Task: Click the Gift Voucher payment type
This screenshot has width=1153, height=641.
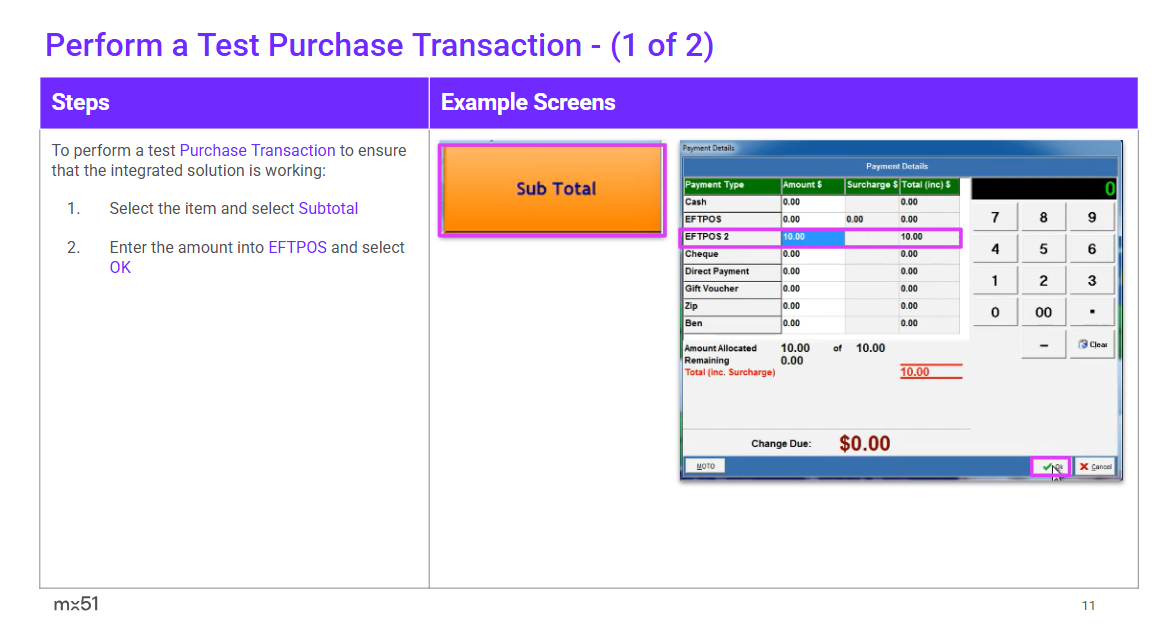Action: point(730,289)
